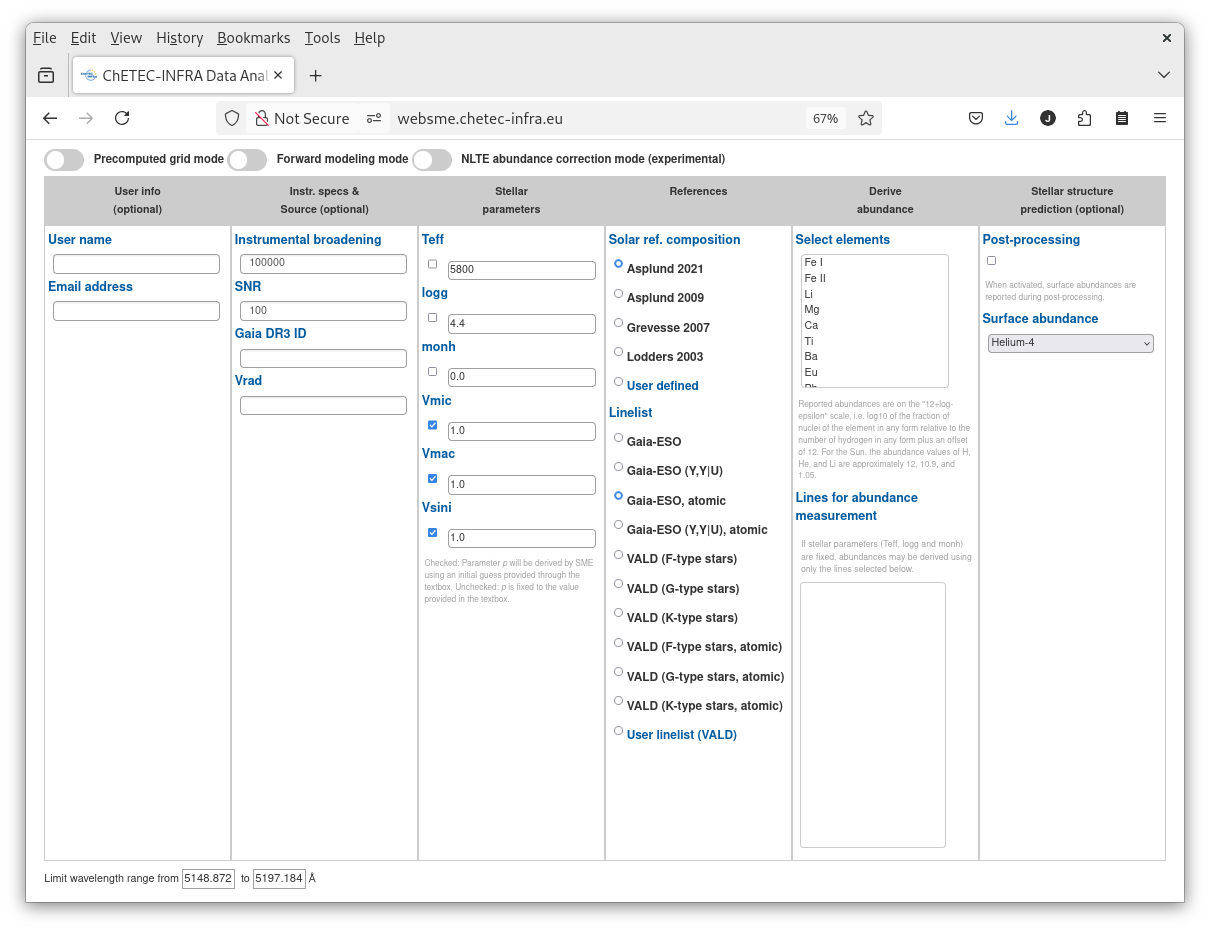This screenshot has height=931, width=1210.
Task: Open the extensions puzzle-piece icon
Action: (x=1084, y=118)
